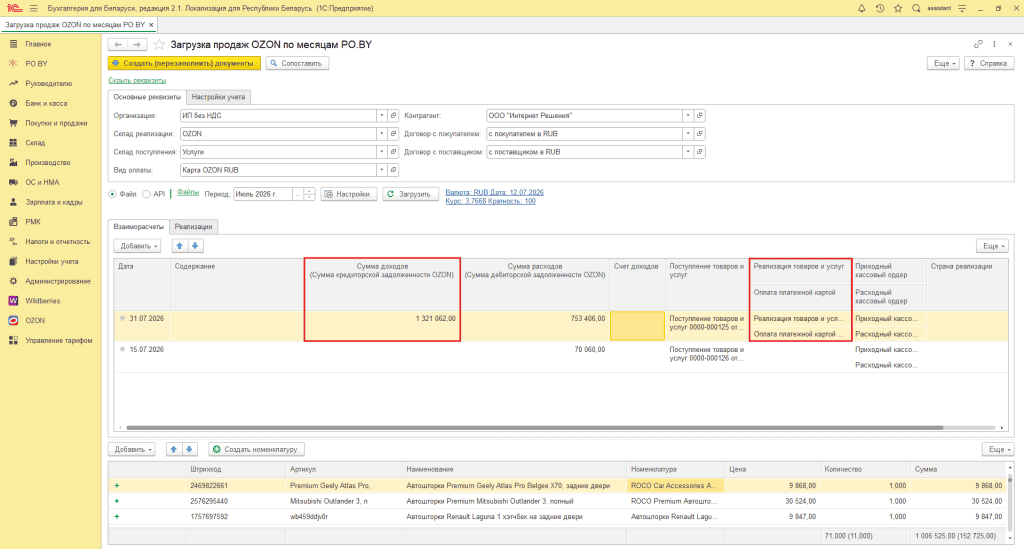
Task: Open Покупки и продажи section
Action: point(56,123)
